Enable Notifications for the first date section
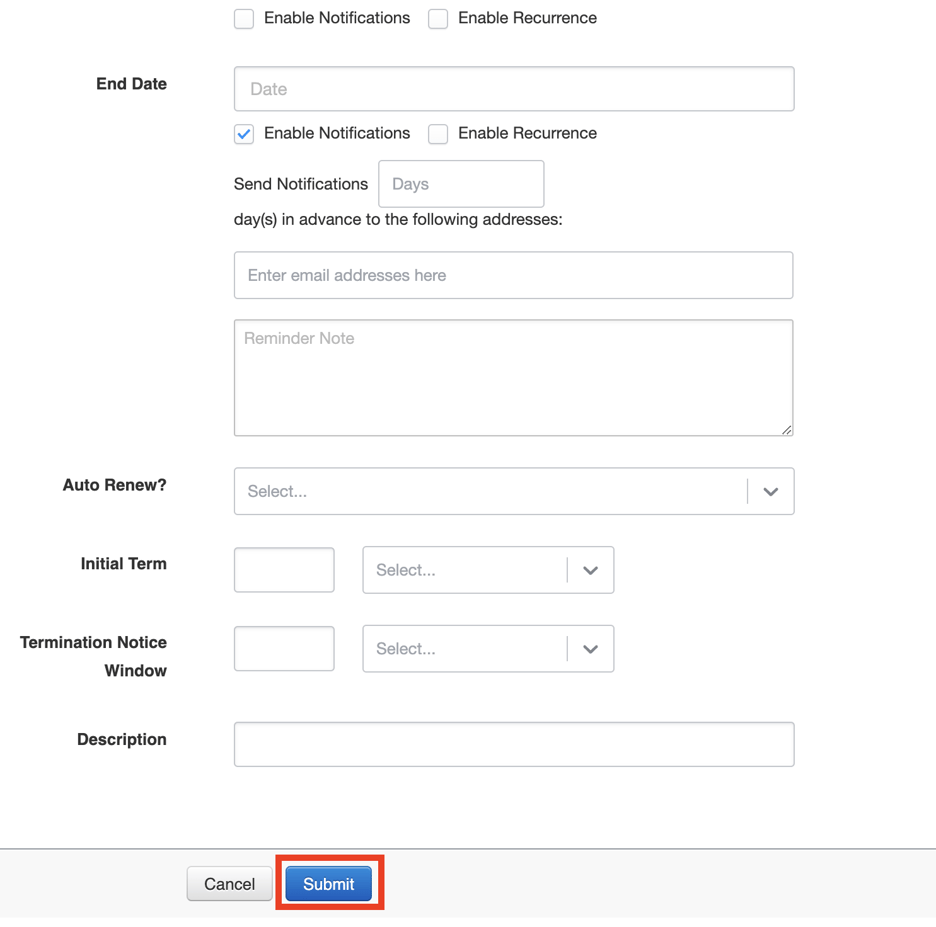The image size is (936, 927). [x=243, y=18]
